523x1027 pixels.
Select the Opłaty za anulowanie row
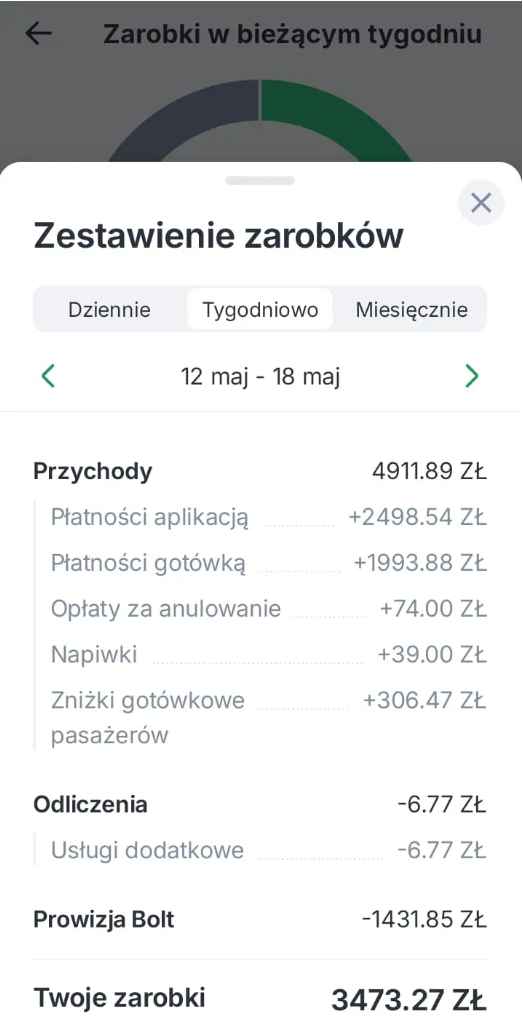tap(268, 609)
